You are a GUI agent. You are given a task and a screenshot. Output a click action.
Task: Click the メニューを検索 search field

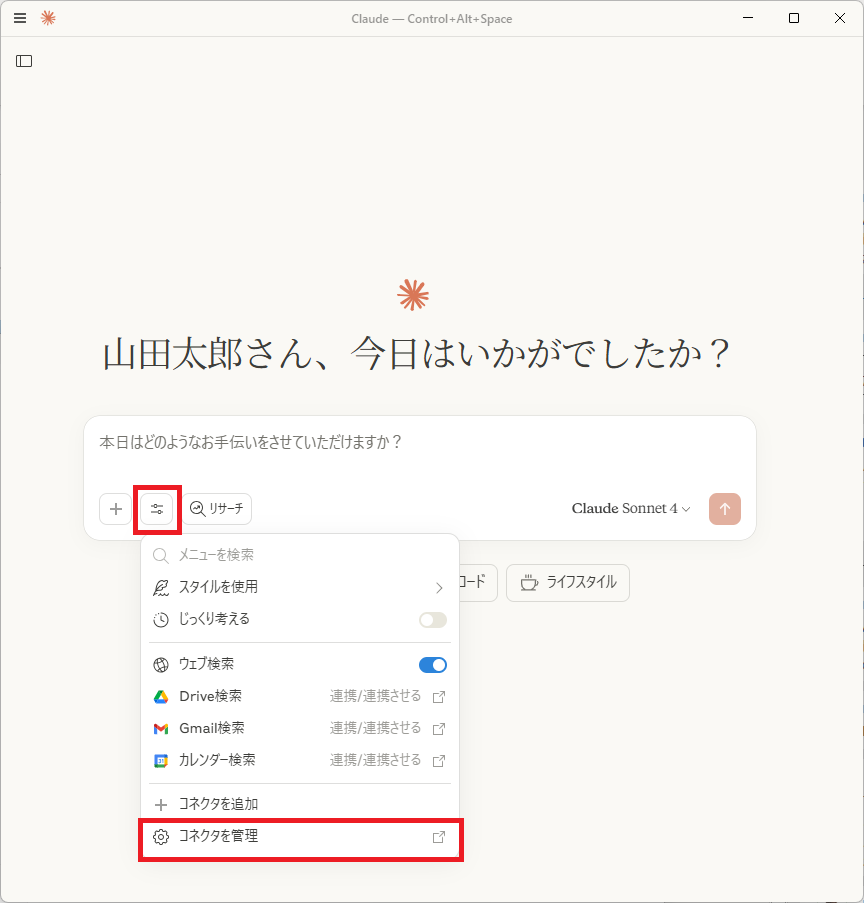pyautogui.click(x=300, y=555)
